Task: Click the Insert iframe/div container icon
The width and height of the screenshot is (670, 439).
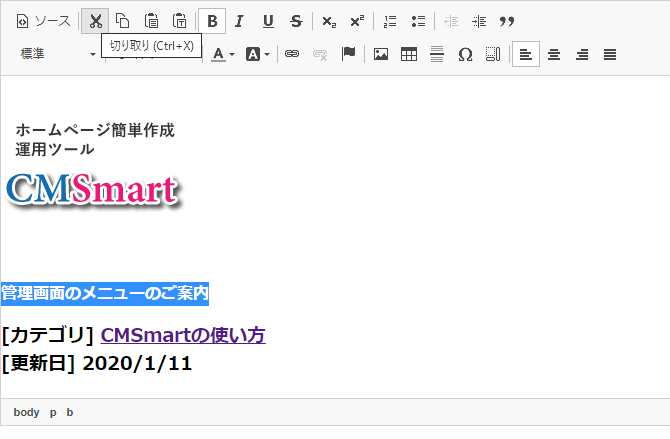Action: click(x=493, y=54)
